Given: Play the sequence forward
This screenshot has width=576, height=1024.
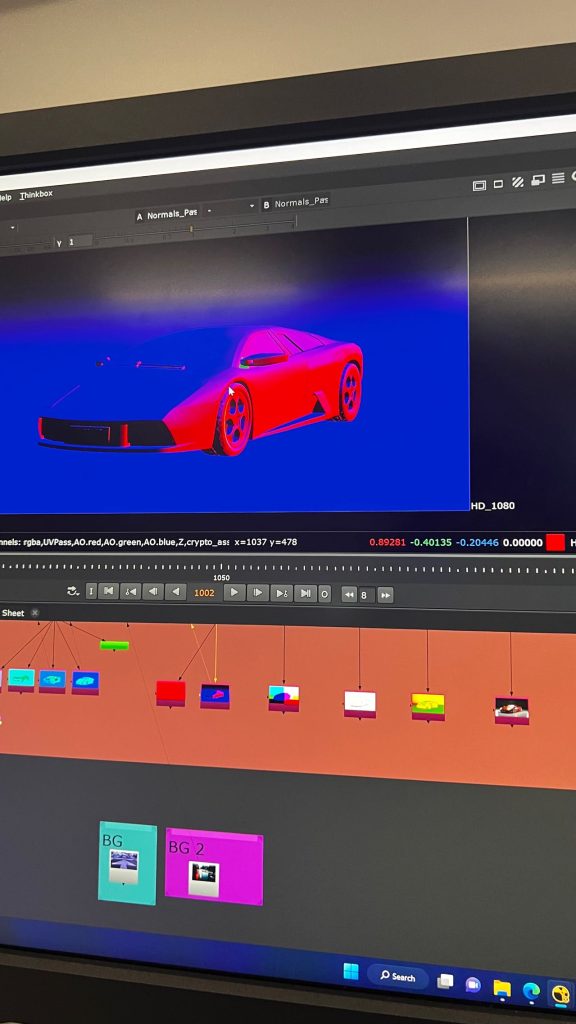Looking at the screenshot, I should pyautogui.click(x=234, y=592).
